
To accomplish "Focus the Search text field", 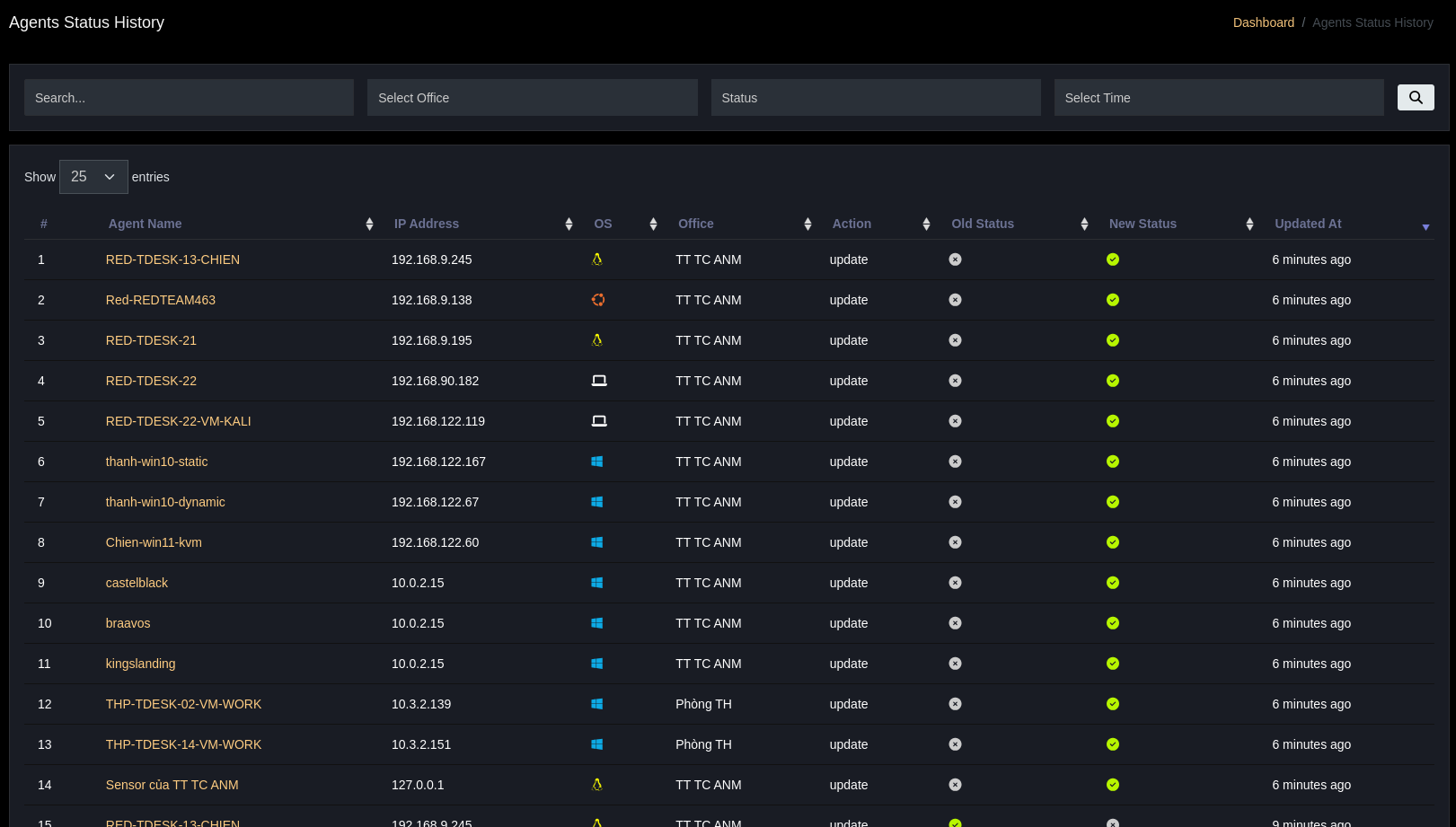I will (x=189, y=98).
